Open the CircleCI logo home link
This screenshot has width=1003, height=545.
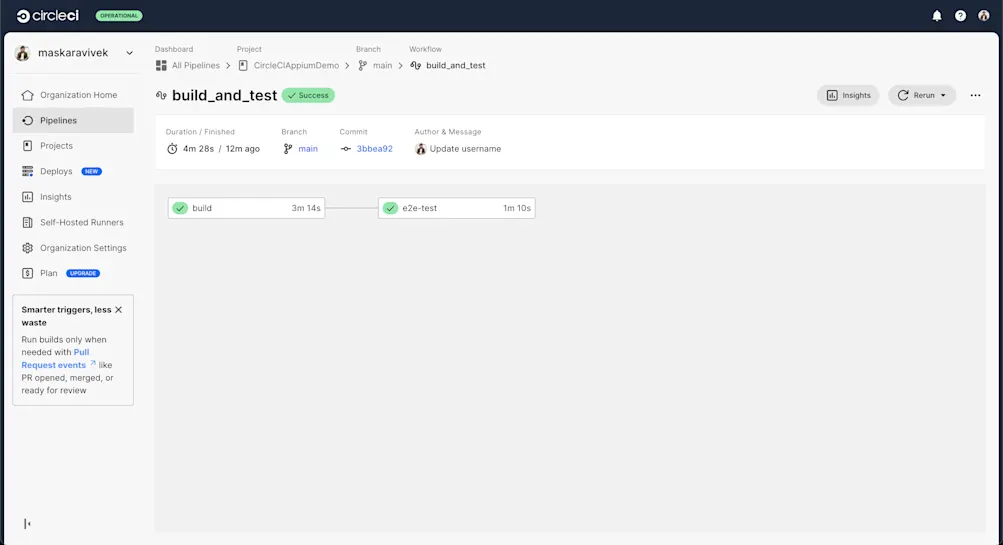[x=48, y=16]
